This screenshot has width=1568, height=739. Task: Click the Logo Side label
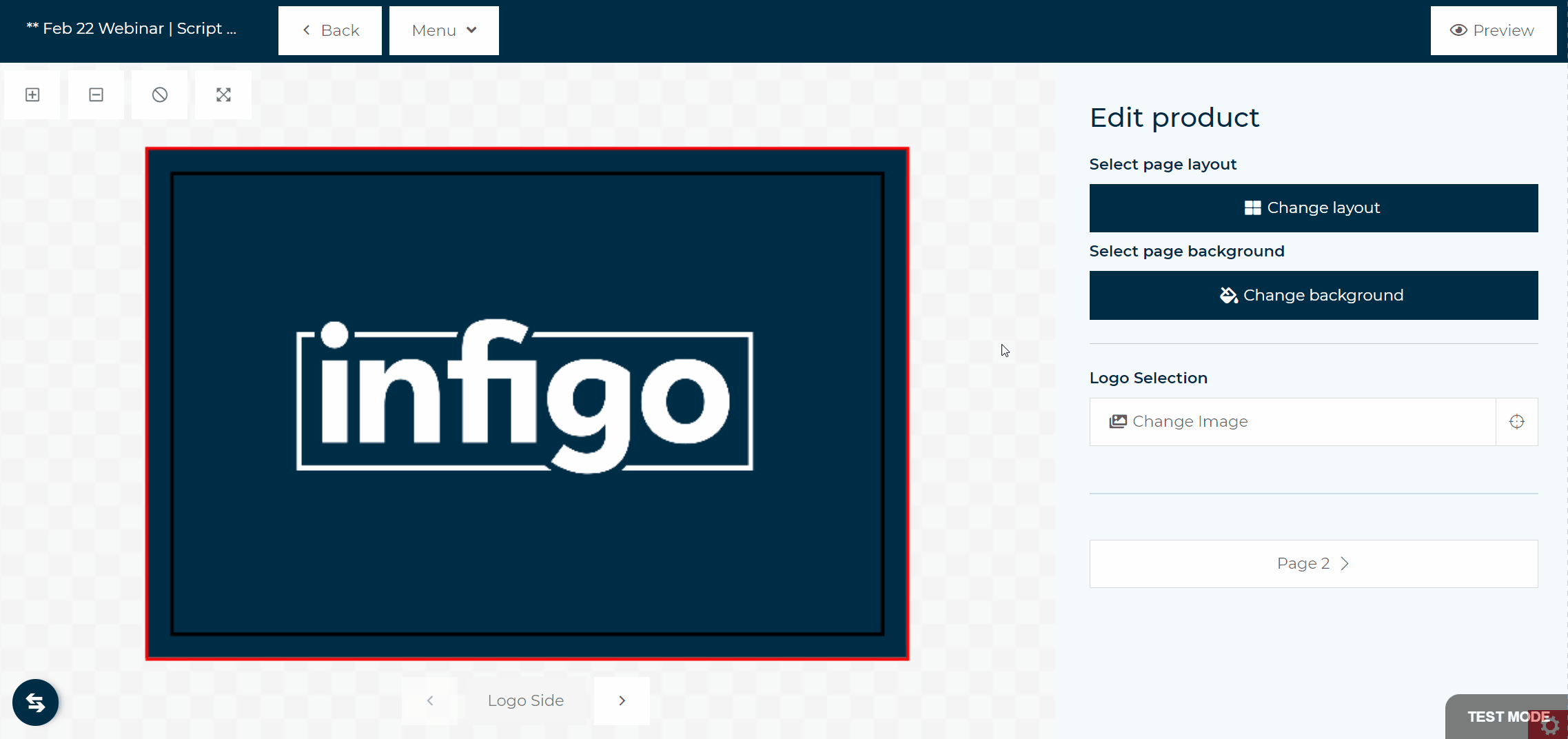click(x=526, y=700)
